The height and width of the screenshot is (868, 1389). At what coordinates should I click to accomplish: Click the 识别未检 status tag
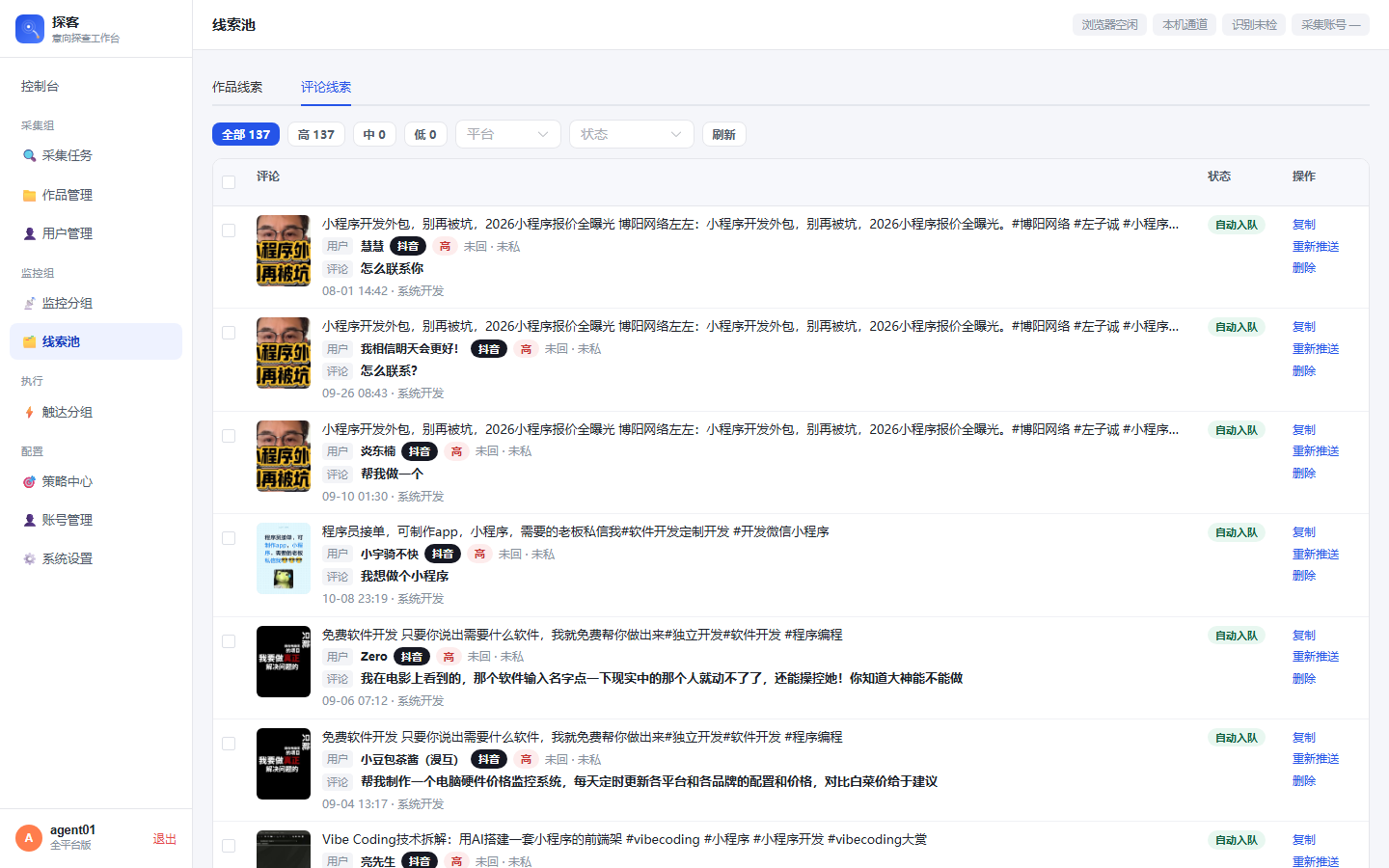click(x=1254, y=25)
